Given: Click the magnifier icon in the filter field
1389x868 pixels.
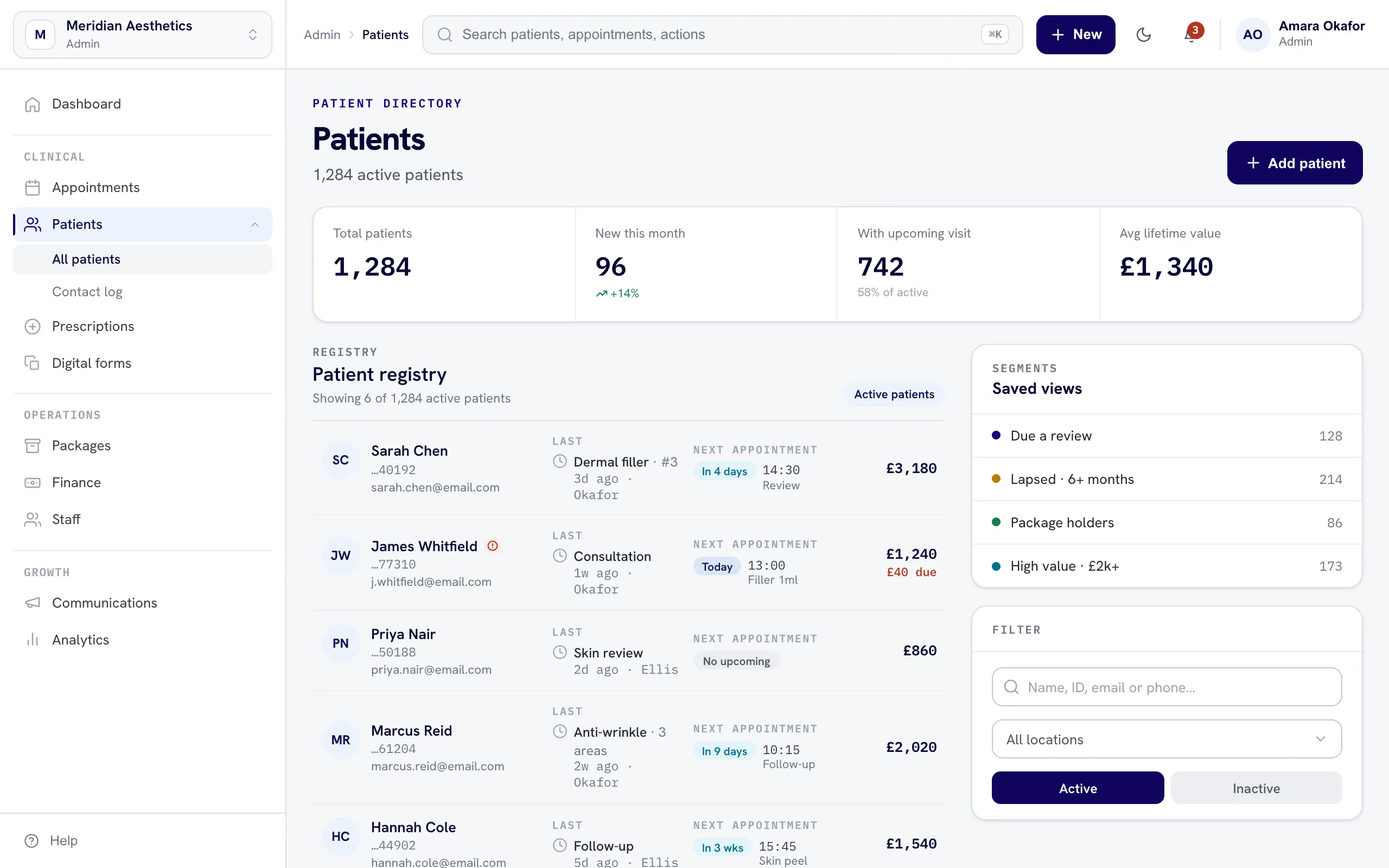Looking at the screenshot, I should tap(1011, 687).
